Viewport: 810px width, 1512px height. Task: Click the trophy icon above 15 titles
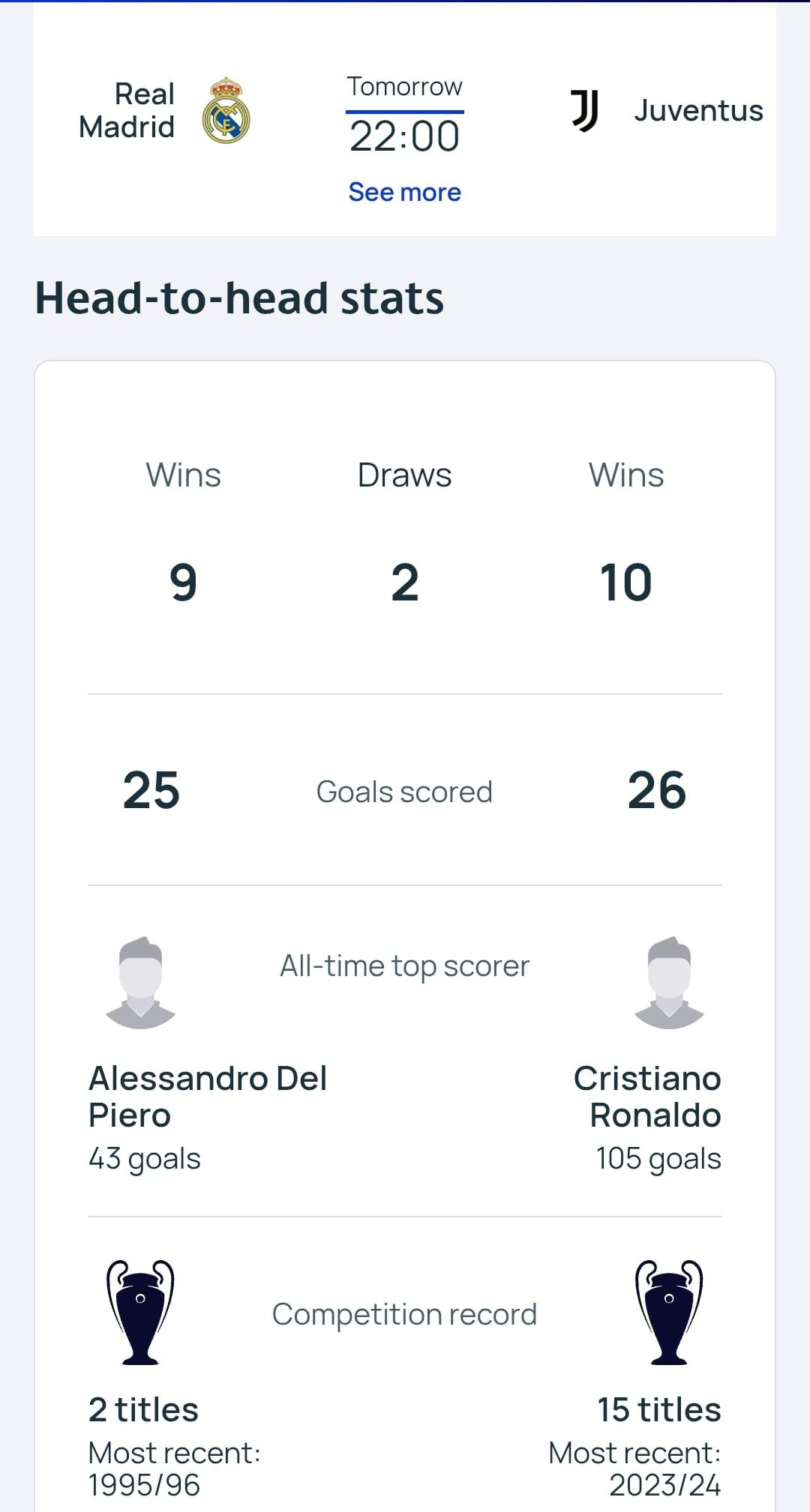coord(669,1313)
